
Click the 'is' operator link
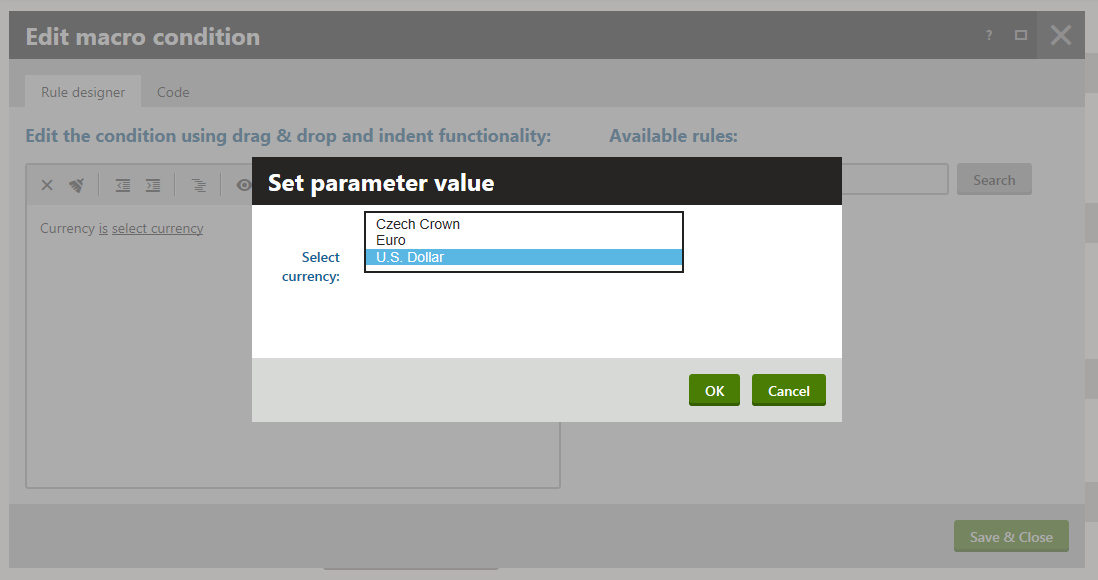coord(103,228)
